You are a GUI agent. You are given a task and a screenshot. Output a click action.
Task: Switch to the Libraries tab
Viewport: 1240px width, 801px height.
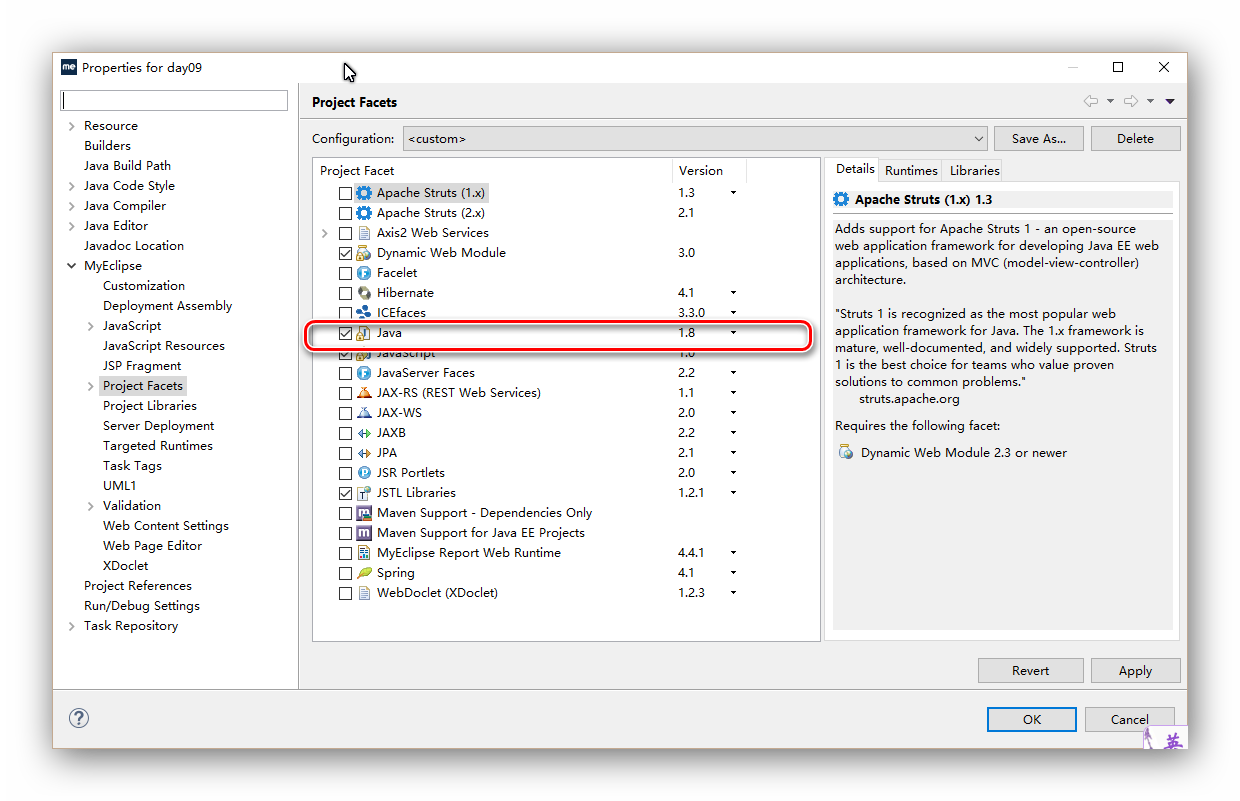pyautogui.click(x=975, y=170)
